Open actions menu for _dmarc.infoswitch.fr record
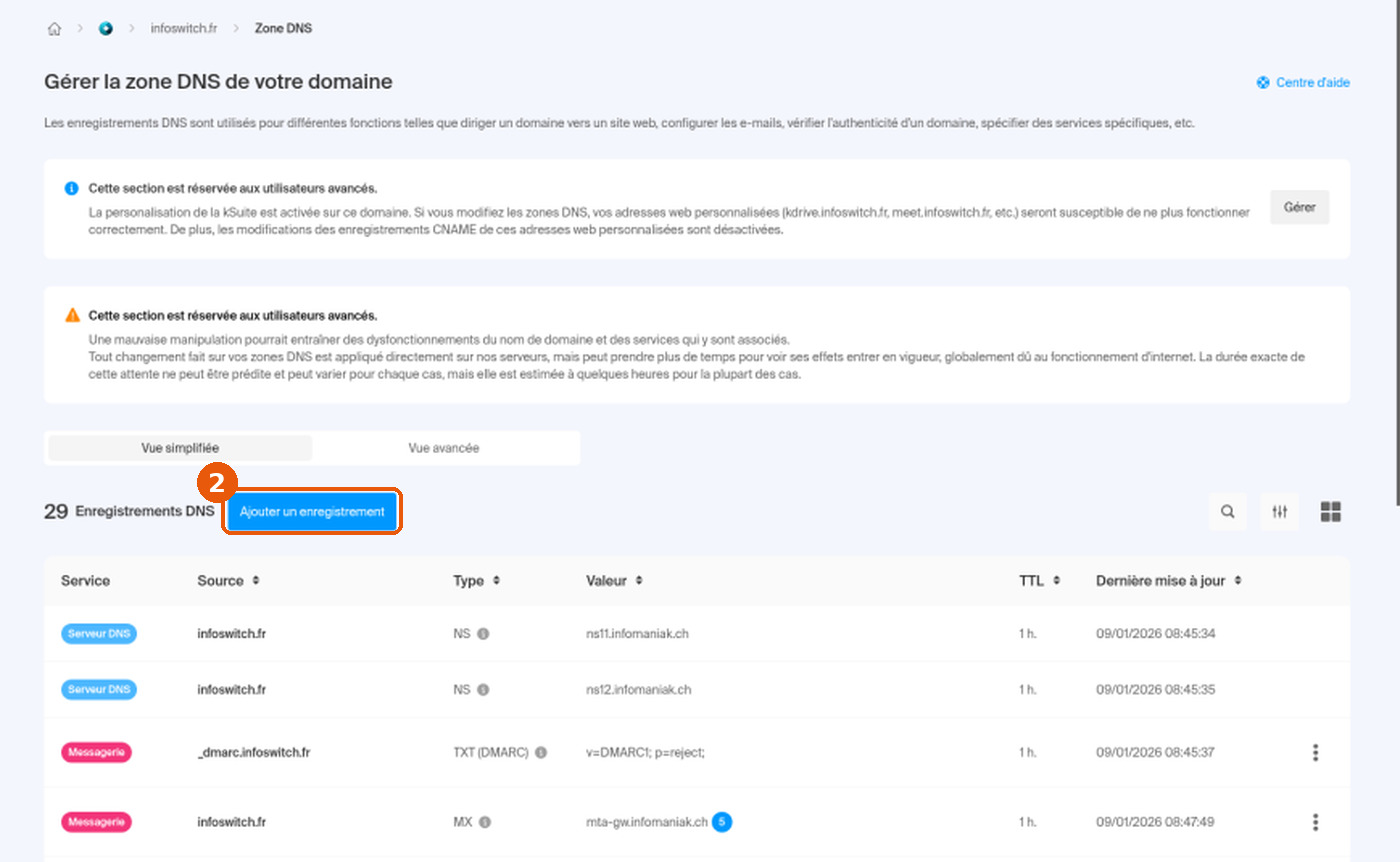Image resolution: width=1400 pixels, height=862 pixels. (1315, 752)
